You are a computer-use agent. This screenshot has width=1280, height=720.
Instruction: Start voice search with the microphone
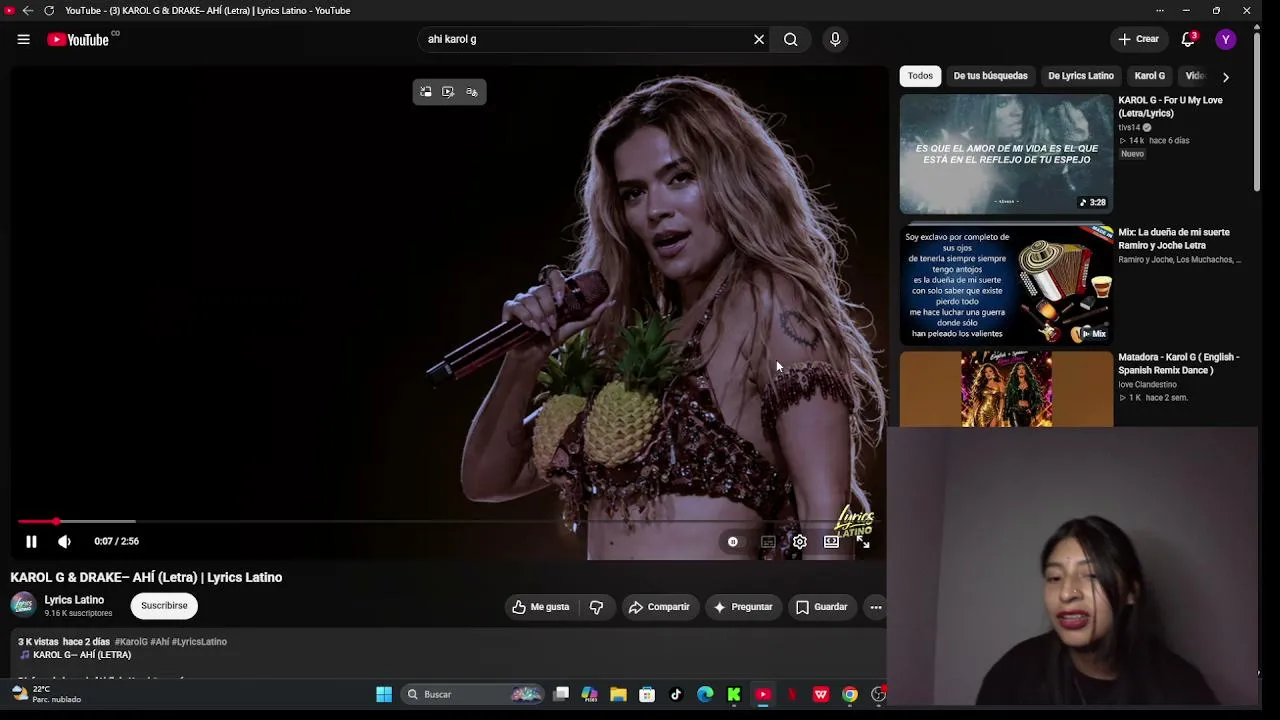click(x=835, y=39)
